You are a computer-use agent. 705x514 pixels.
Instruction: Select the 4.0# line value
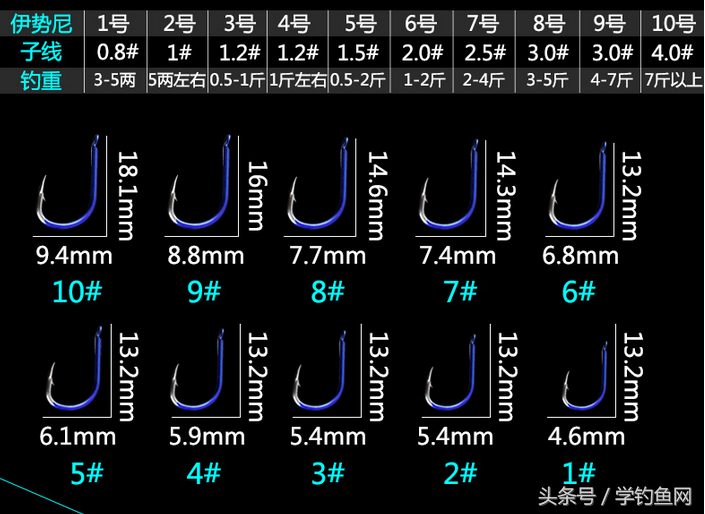(x=672, y=53)
